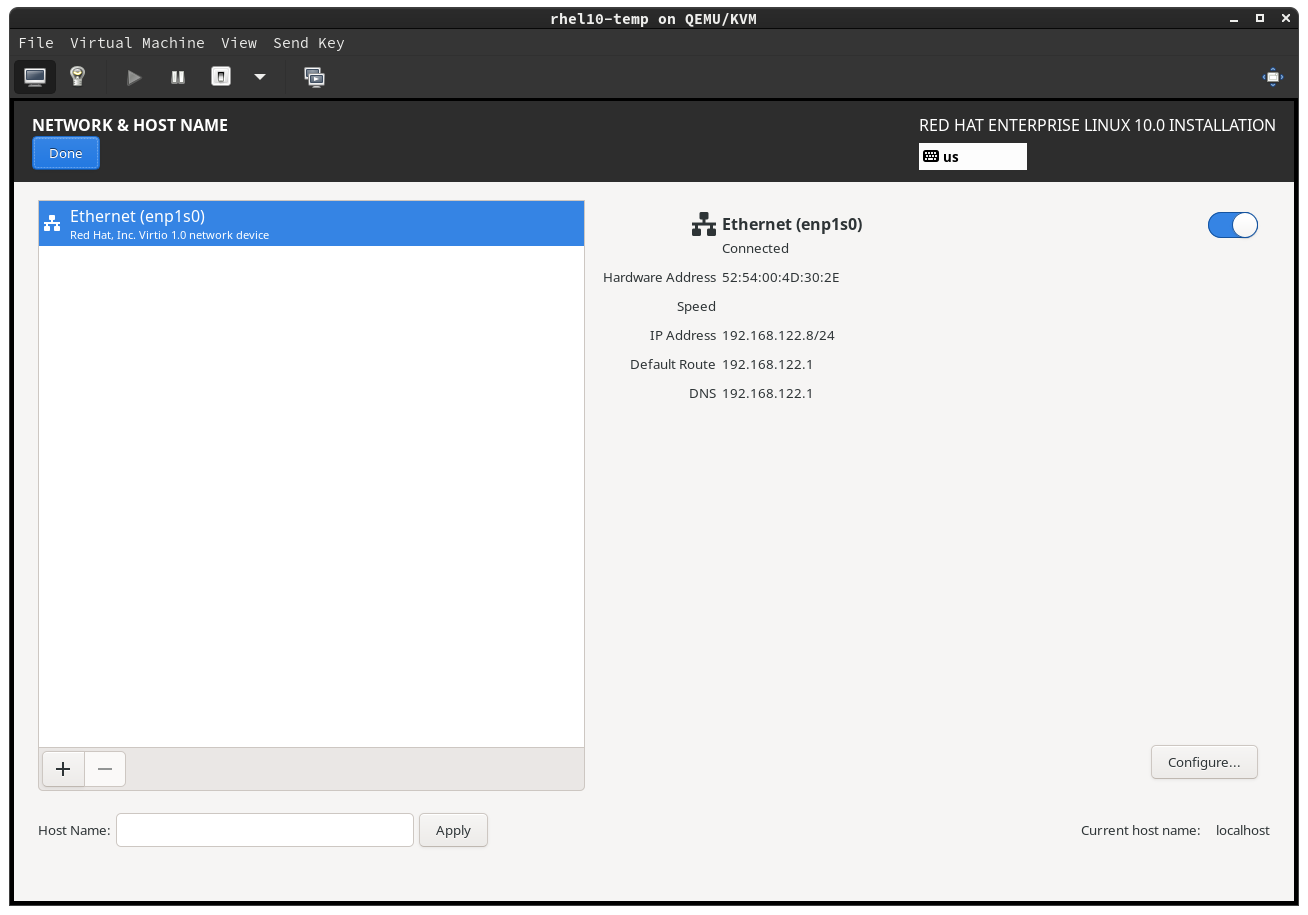Screen dimensions: 1308x915
Task: Show the graphical console view
Action: tap(35, 77)
